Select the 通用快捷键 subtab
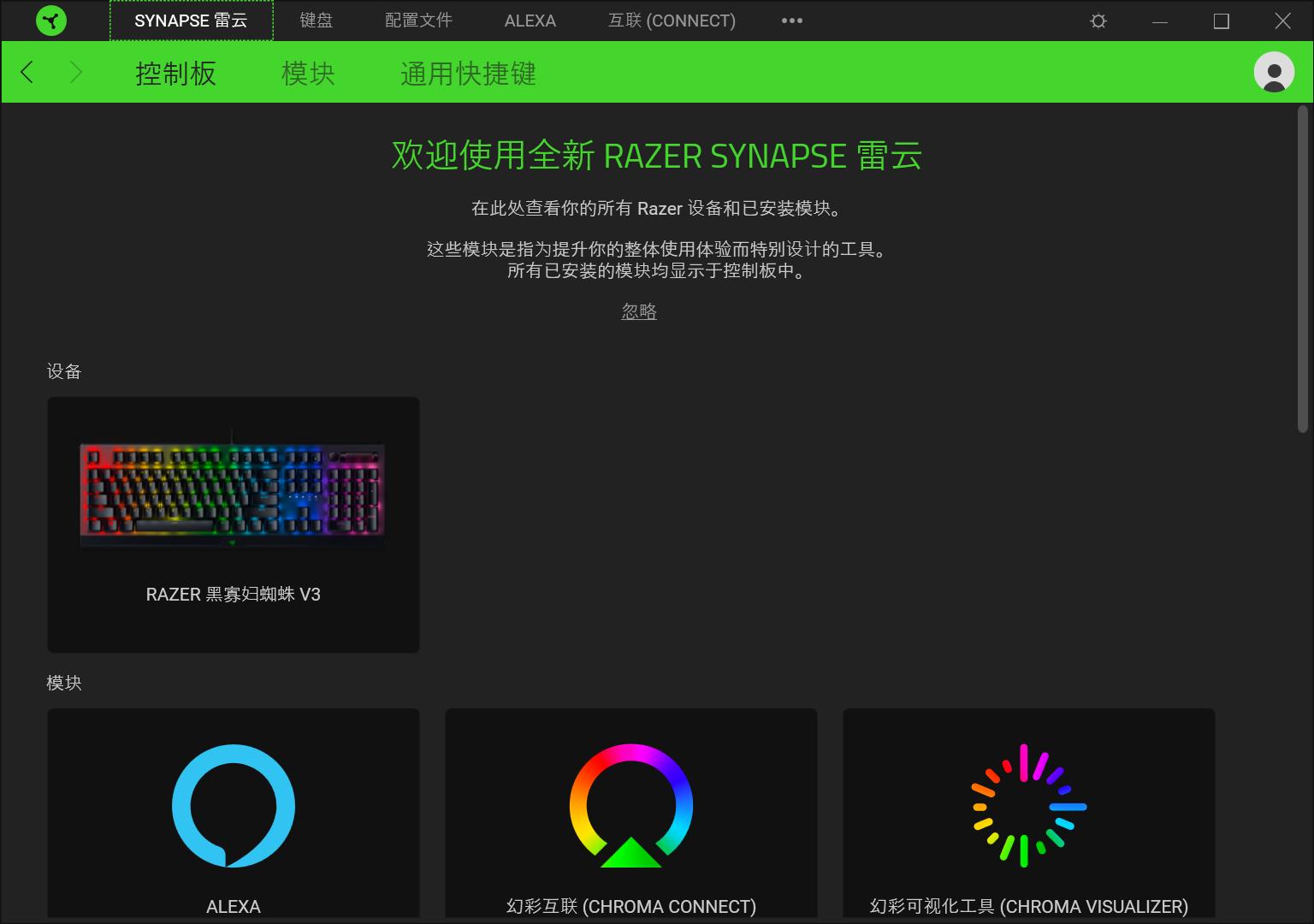The image size is (1314, 924). click(x=468, y=74)
